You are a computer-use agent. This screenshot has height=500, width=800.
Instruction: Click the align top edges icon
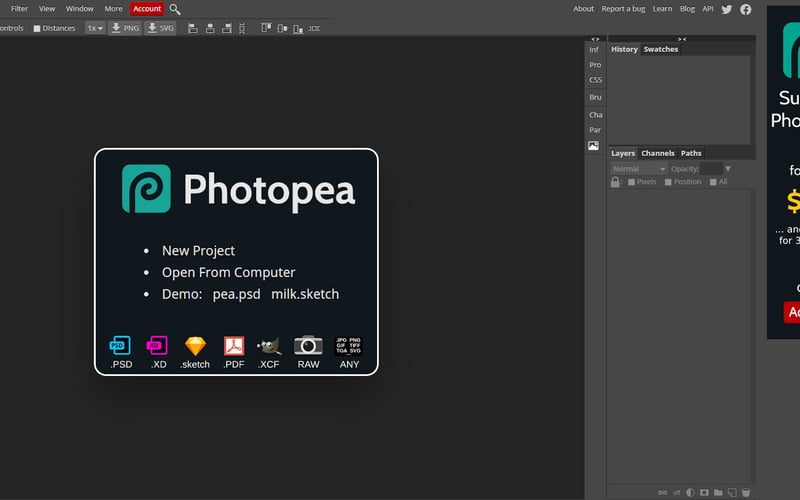click(266, 28)
